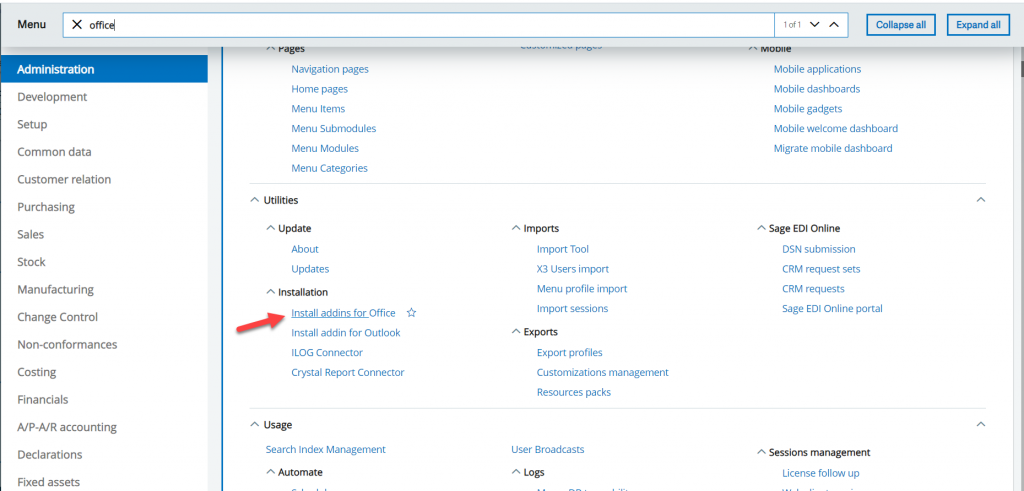The height and width of the screenshot is (491, 1024).
Task: Collapse Utilities using the right-side chevron
Action: pyautogui.click(x=980, y=200)
